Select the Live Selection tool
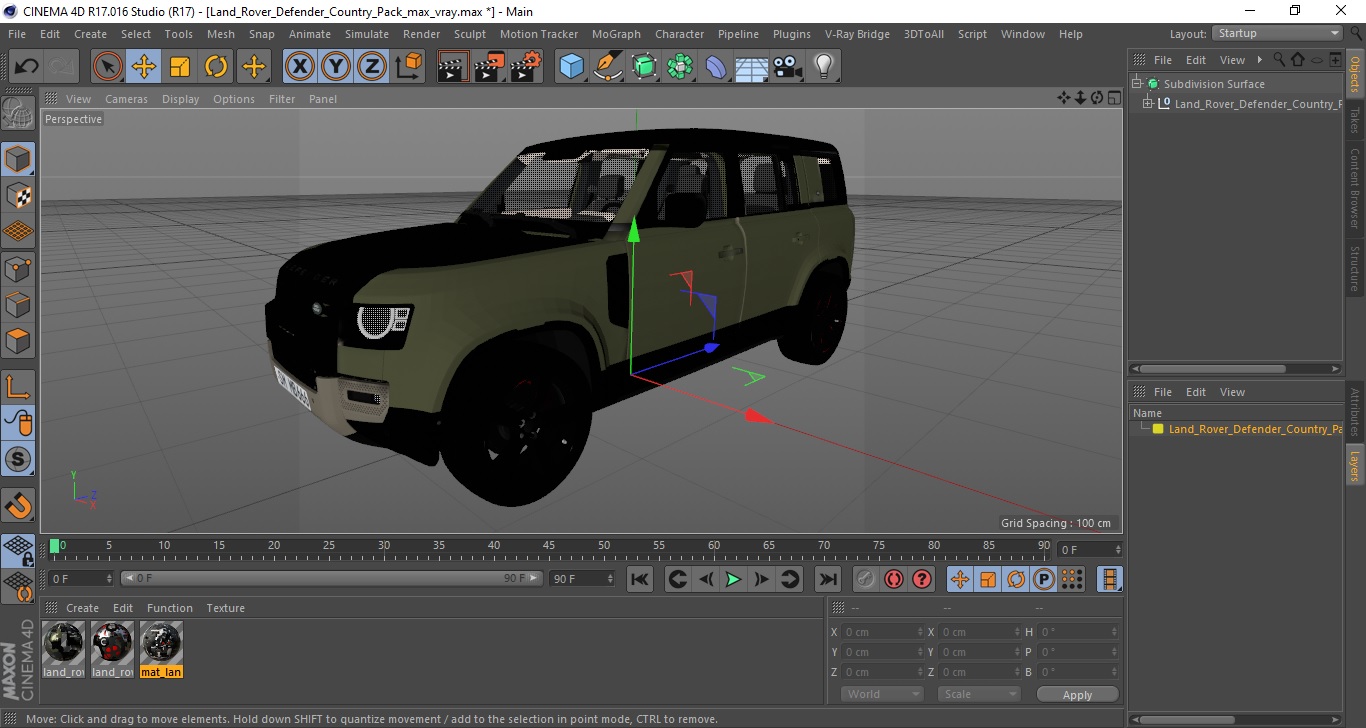This screenshot has width=1366, height=728. click(x=108, y=67)
